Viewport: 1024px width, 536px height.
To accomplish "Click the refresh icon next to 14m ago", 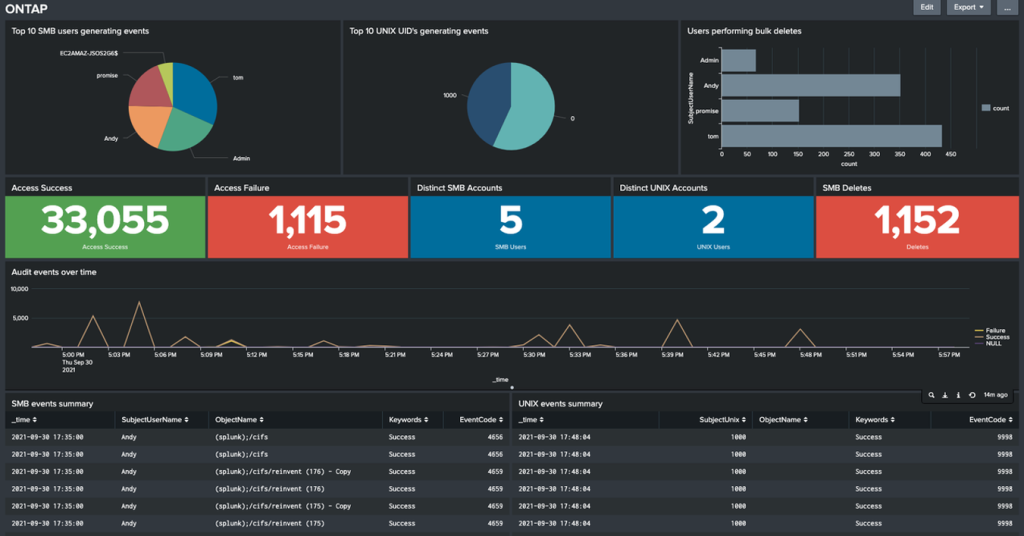I will click(x=972, y=395).
